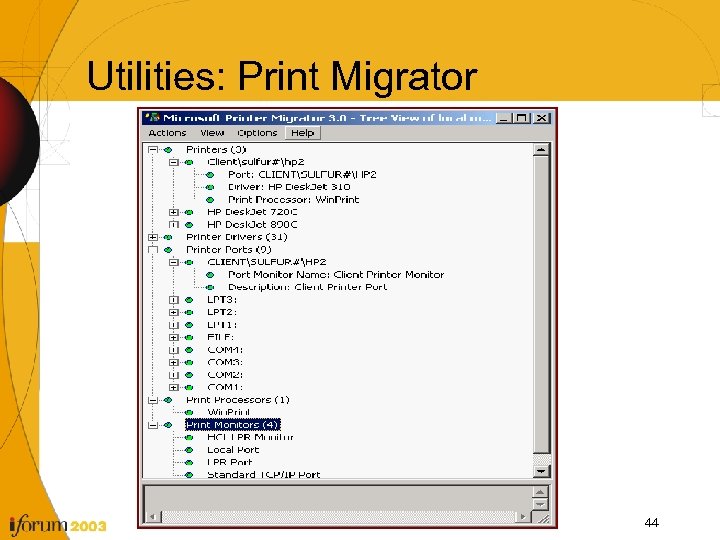Click the green icon beside LPT2:

pos(189,312)
